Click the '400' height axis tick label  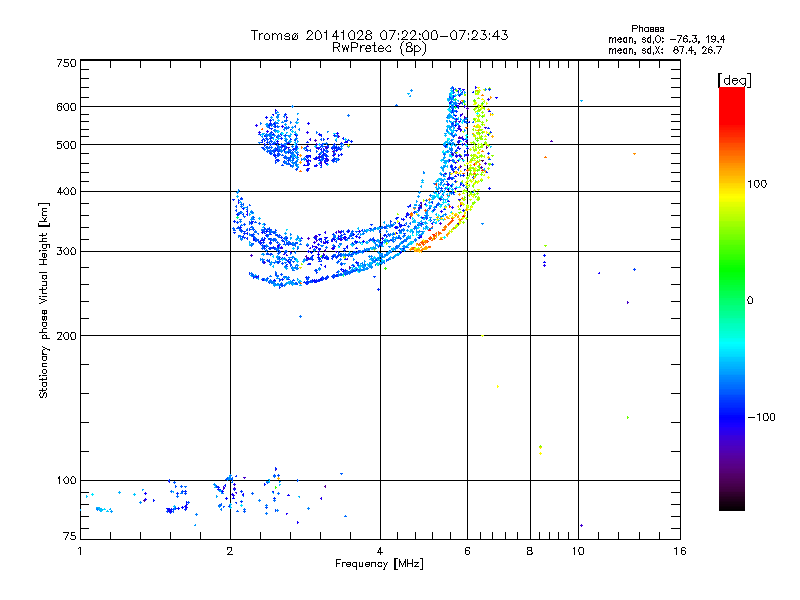click(x=66, y=192)
